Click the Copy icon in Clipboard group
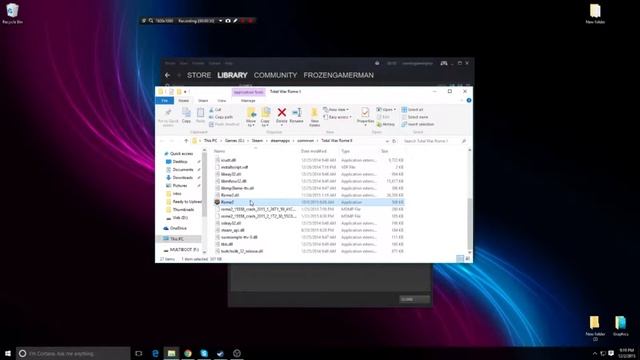This screenshot has width=640, height=360. 186,113
